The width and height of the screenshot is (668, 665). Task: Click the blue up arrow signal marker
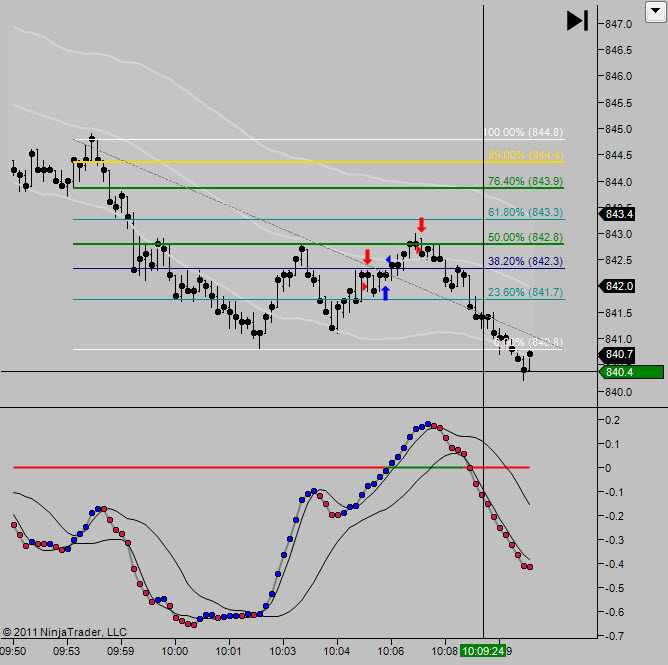point(386,293)
